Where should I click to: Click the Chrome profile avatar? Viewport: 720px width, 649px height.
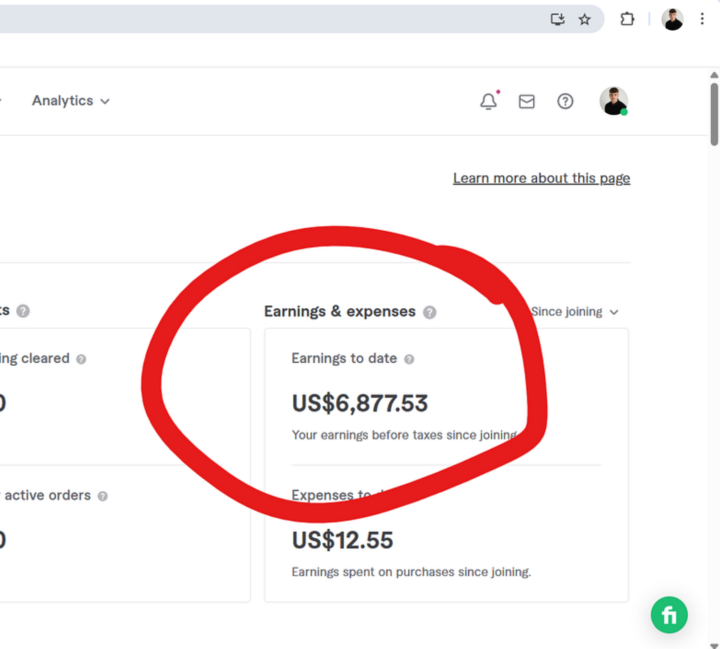point(672,19)
